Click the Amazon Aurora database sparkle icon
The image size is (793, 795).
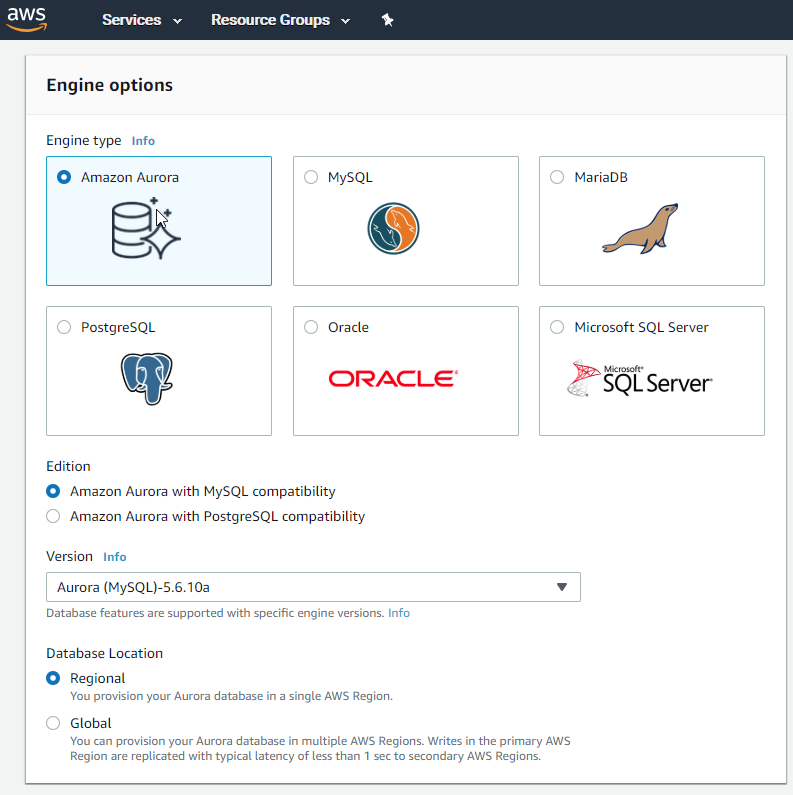point(146,229)
